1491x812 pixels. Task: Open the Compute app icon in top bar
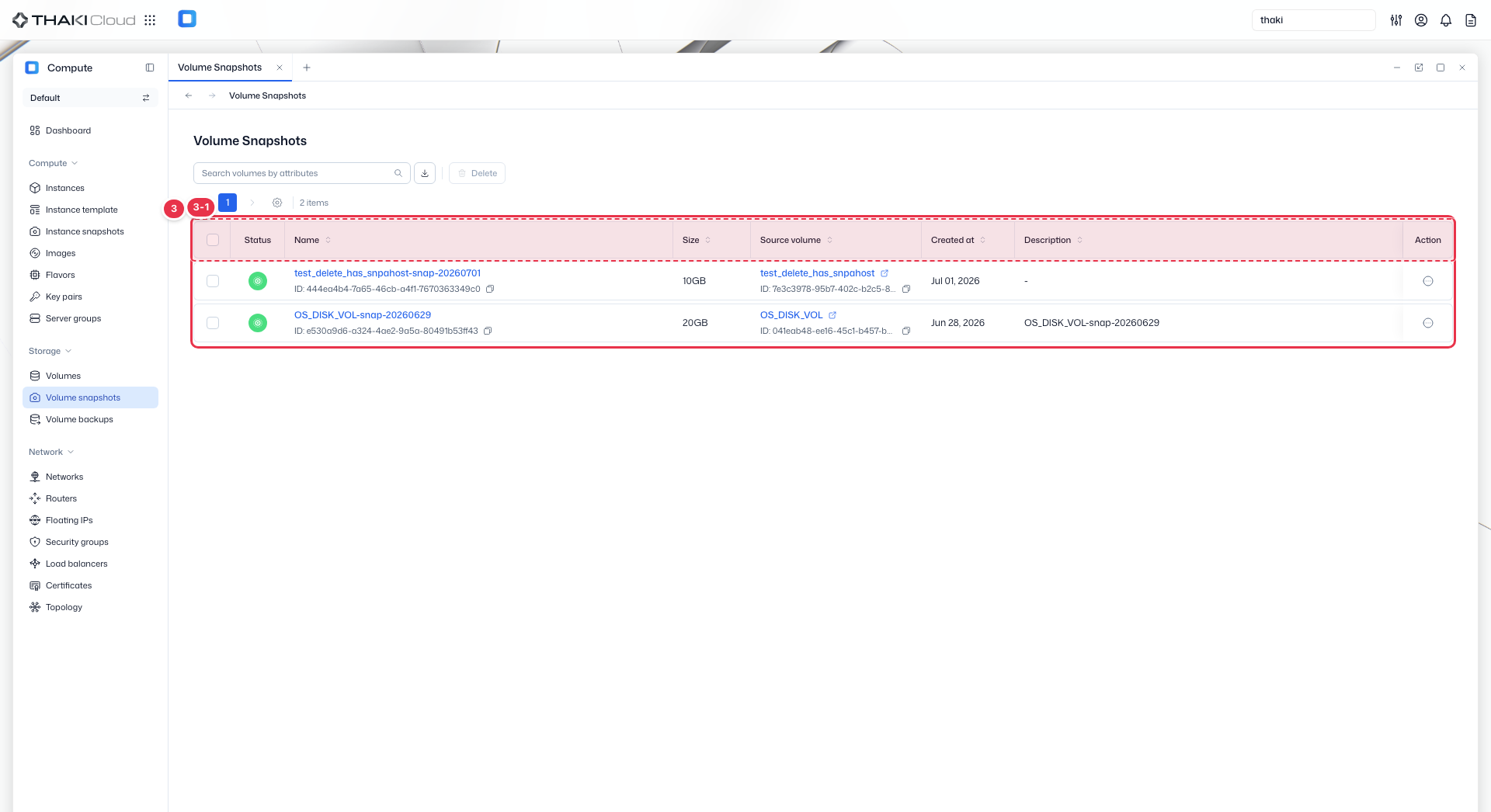tap(187, 19)
